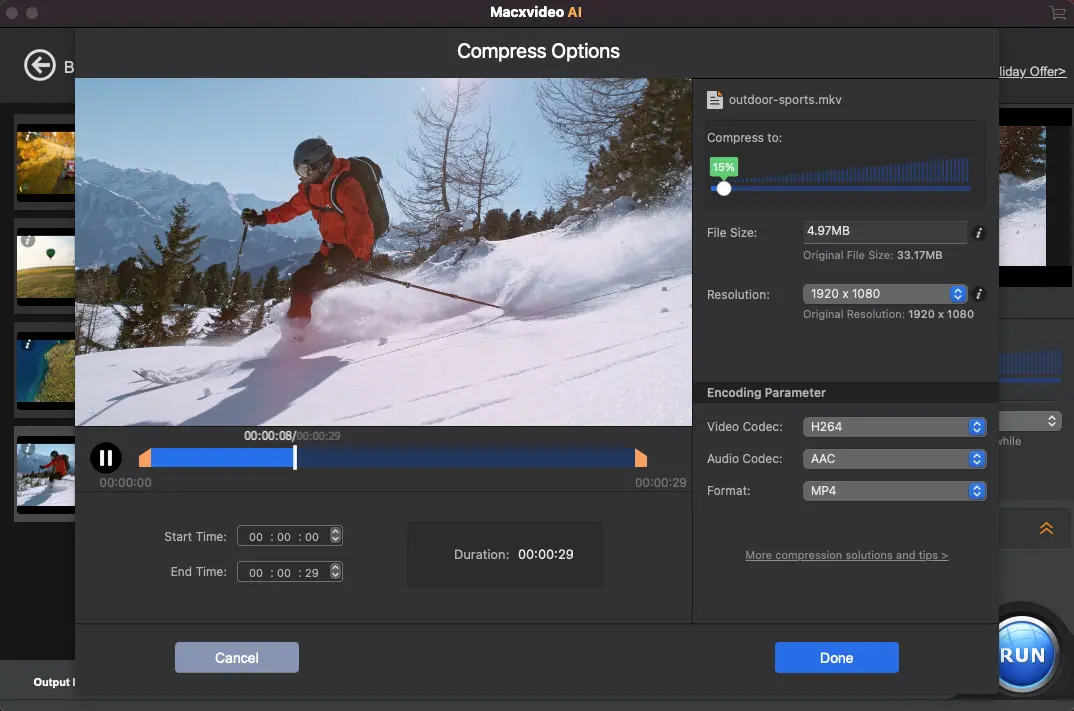The height and width of the screenshot is (711, 1074).
Task: Click the shopping cart icon in top bar
Action: (x=1057, y=13)
